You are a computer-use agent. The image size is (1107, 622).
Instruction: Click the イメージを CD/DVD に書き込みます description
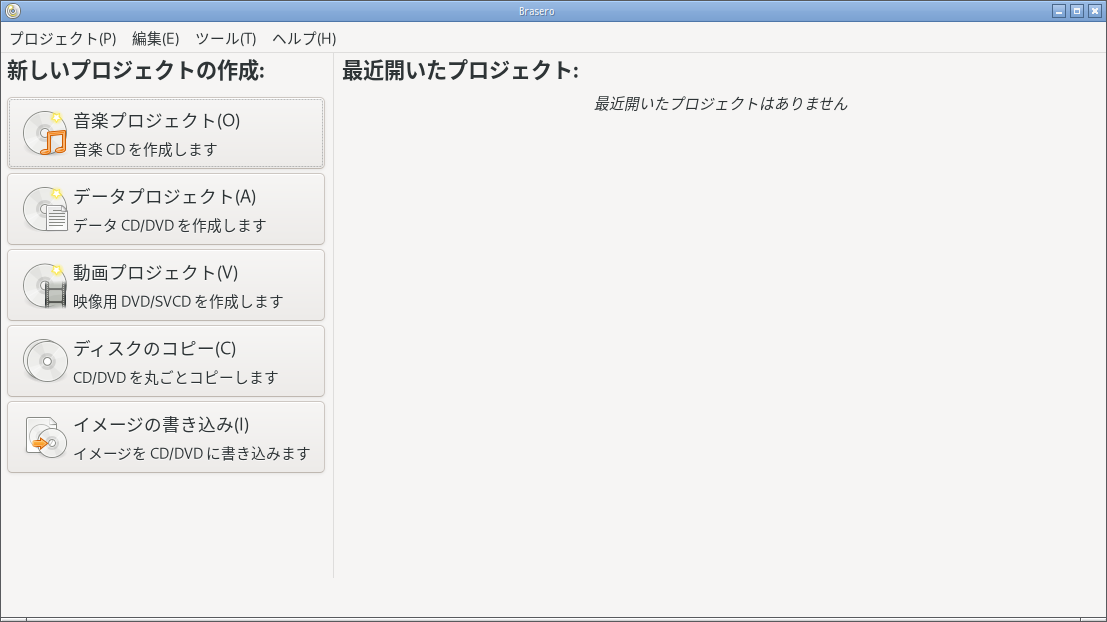point(192,453)
